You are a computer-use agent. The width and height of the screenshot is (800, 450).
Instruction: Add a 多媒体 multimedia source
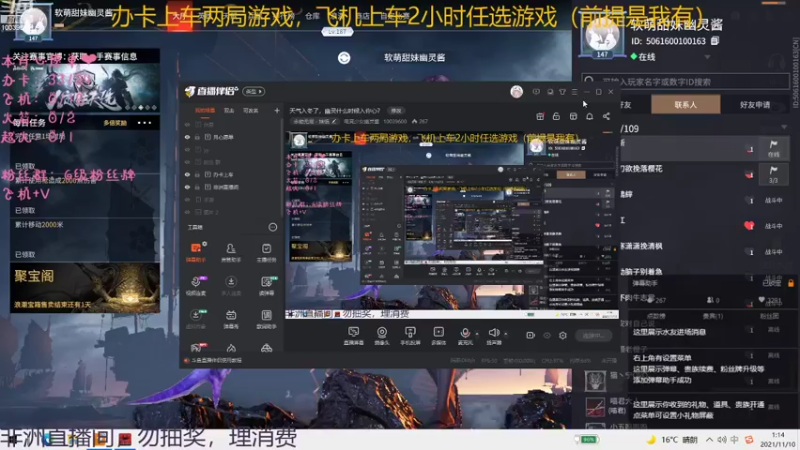[x=438, y=336]
